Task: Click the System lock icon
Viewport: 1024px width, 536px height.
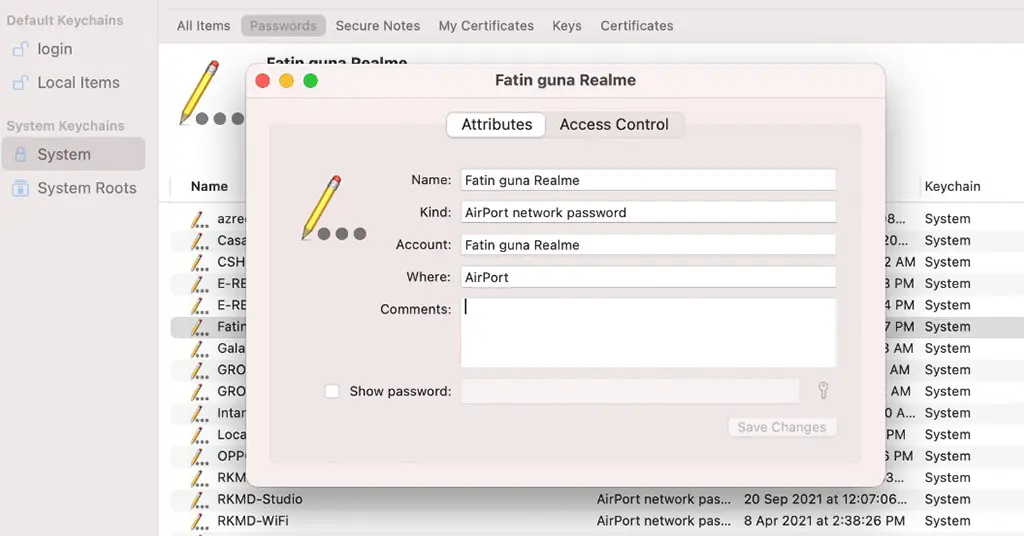Action: pos(21,155)
